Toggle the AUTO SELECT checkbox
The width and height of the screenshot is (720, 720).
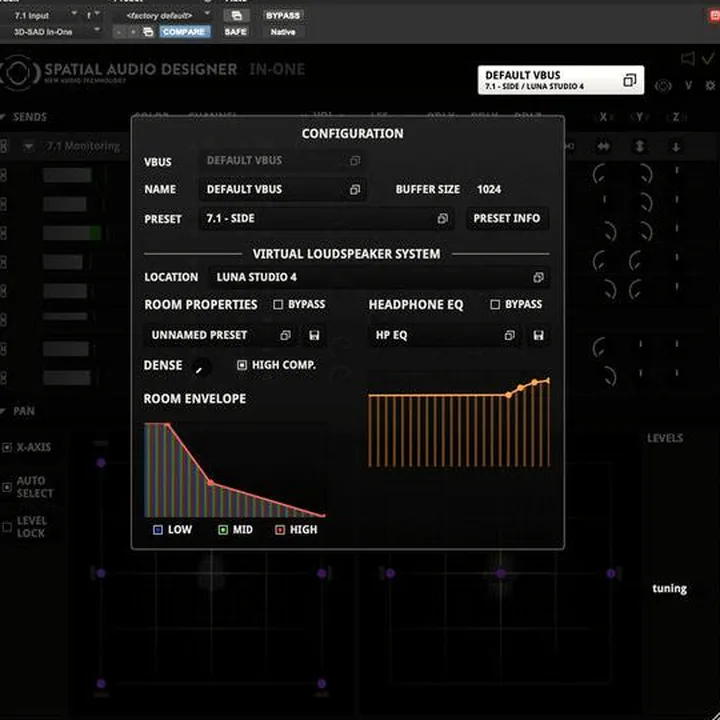[x=7, y=487]
